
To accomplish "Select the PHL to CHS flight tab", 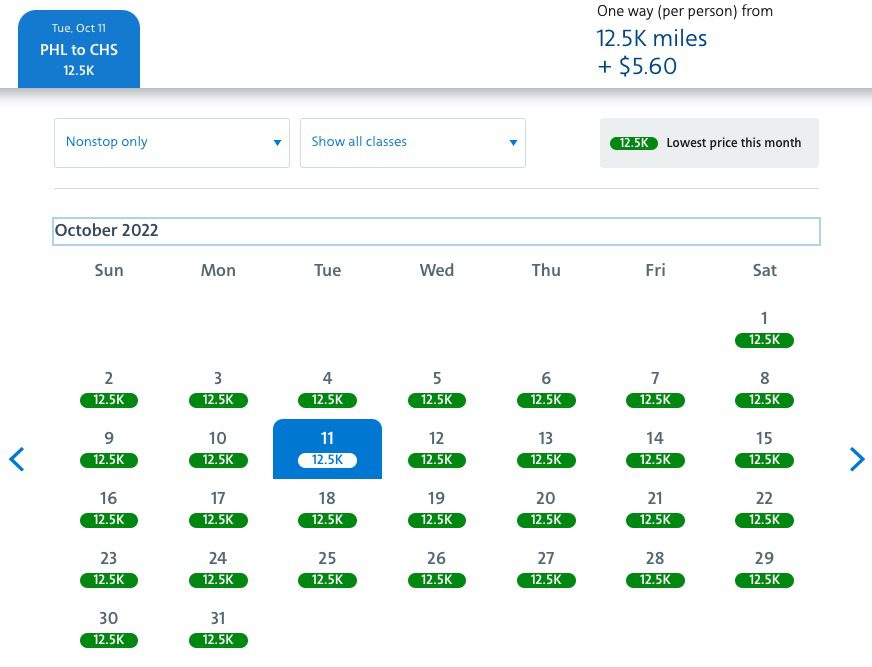I will (78, 48).
